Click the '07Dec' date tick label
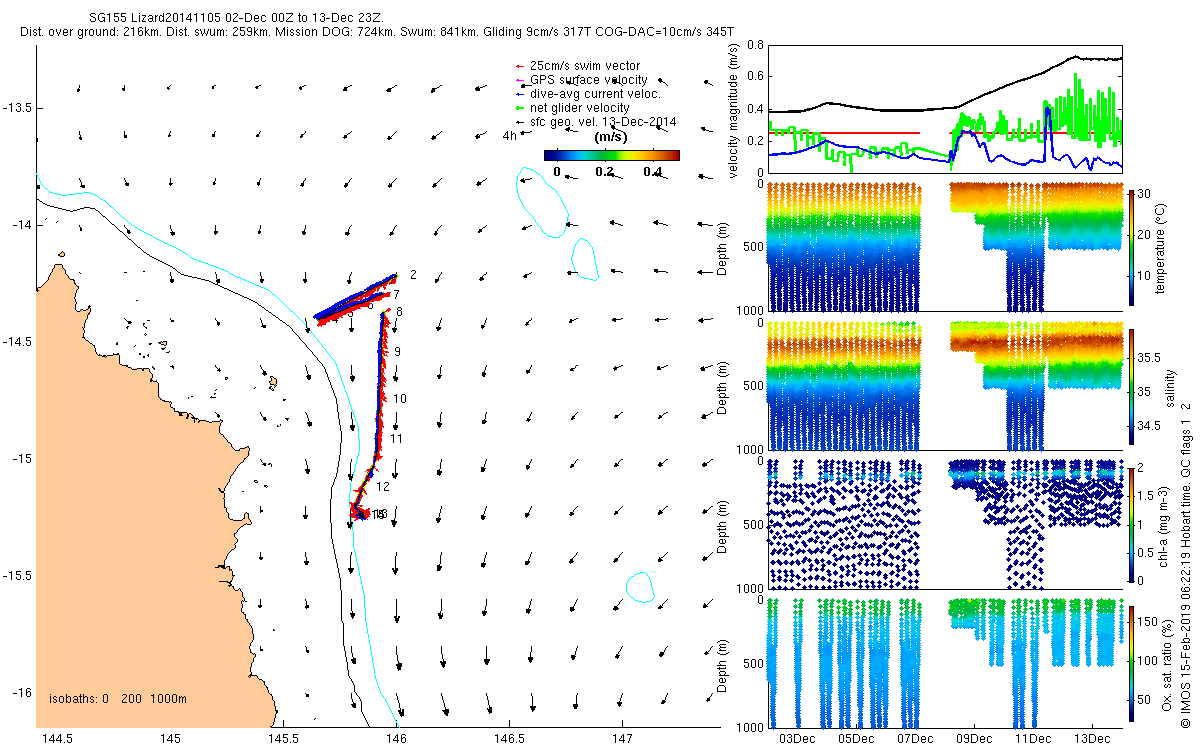Viewport: 1200px width, 750px height. point(915,739)
